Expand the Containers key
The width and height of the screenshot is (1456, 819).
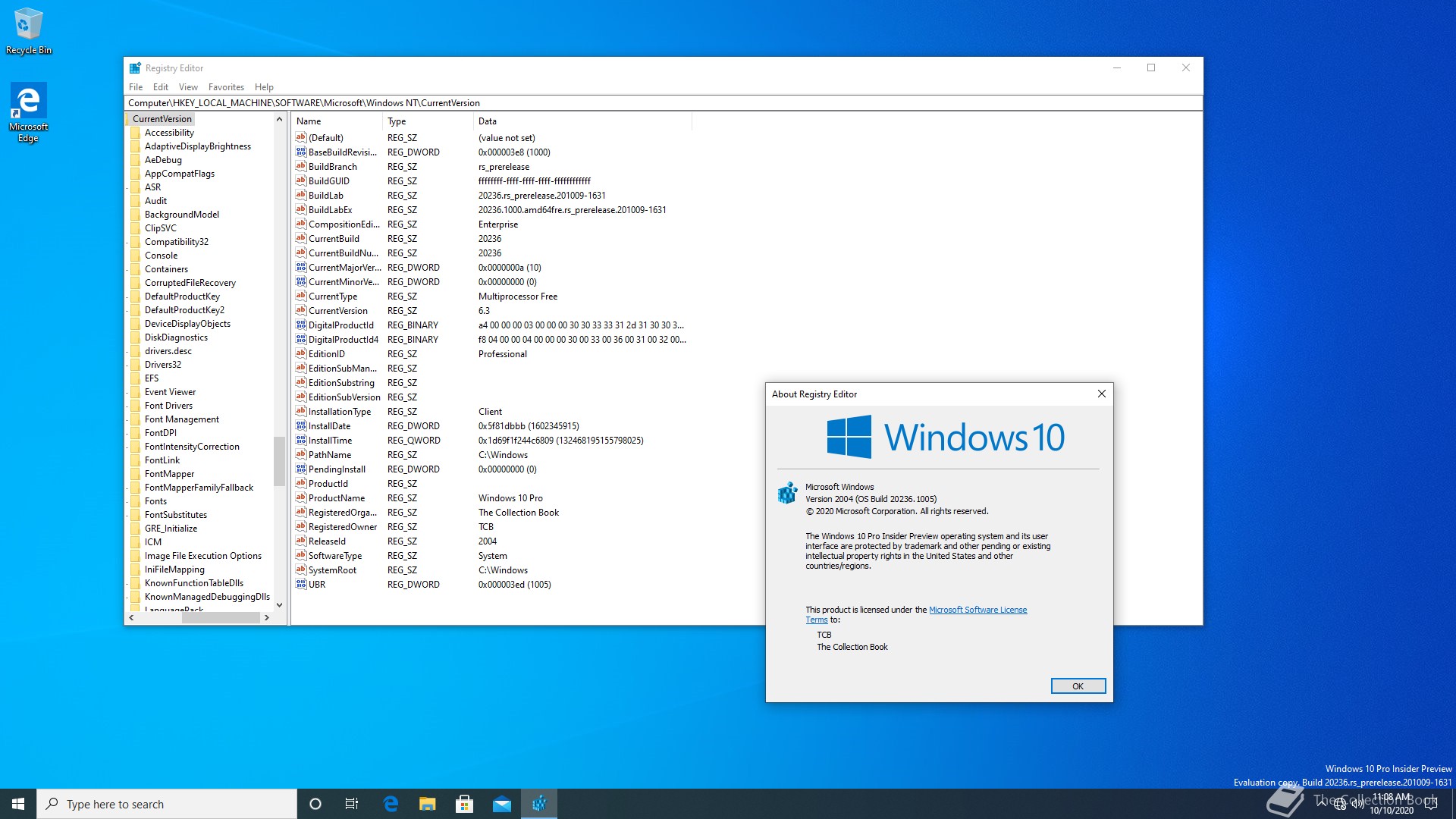(x=127, y=269)
